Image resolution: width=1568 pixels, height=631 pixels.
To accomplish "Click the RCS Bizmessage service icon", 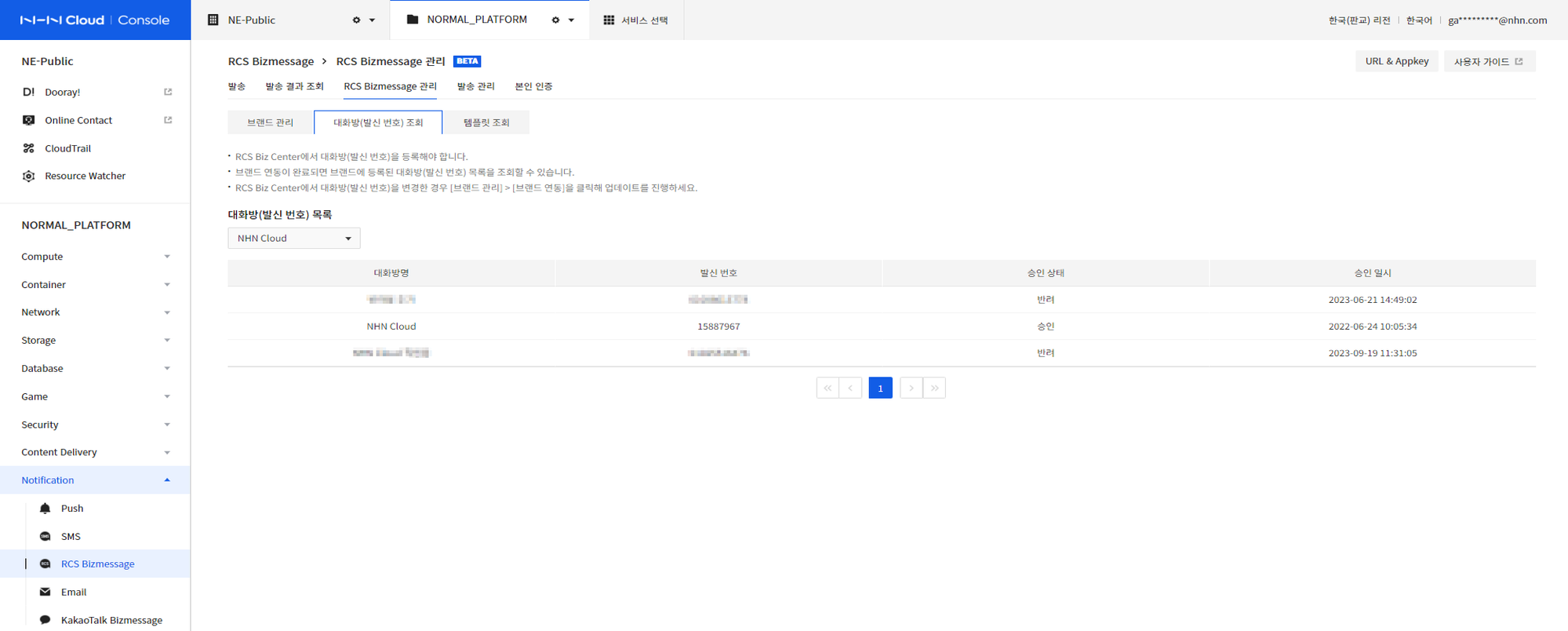I will [45, 564].
